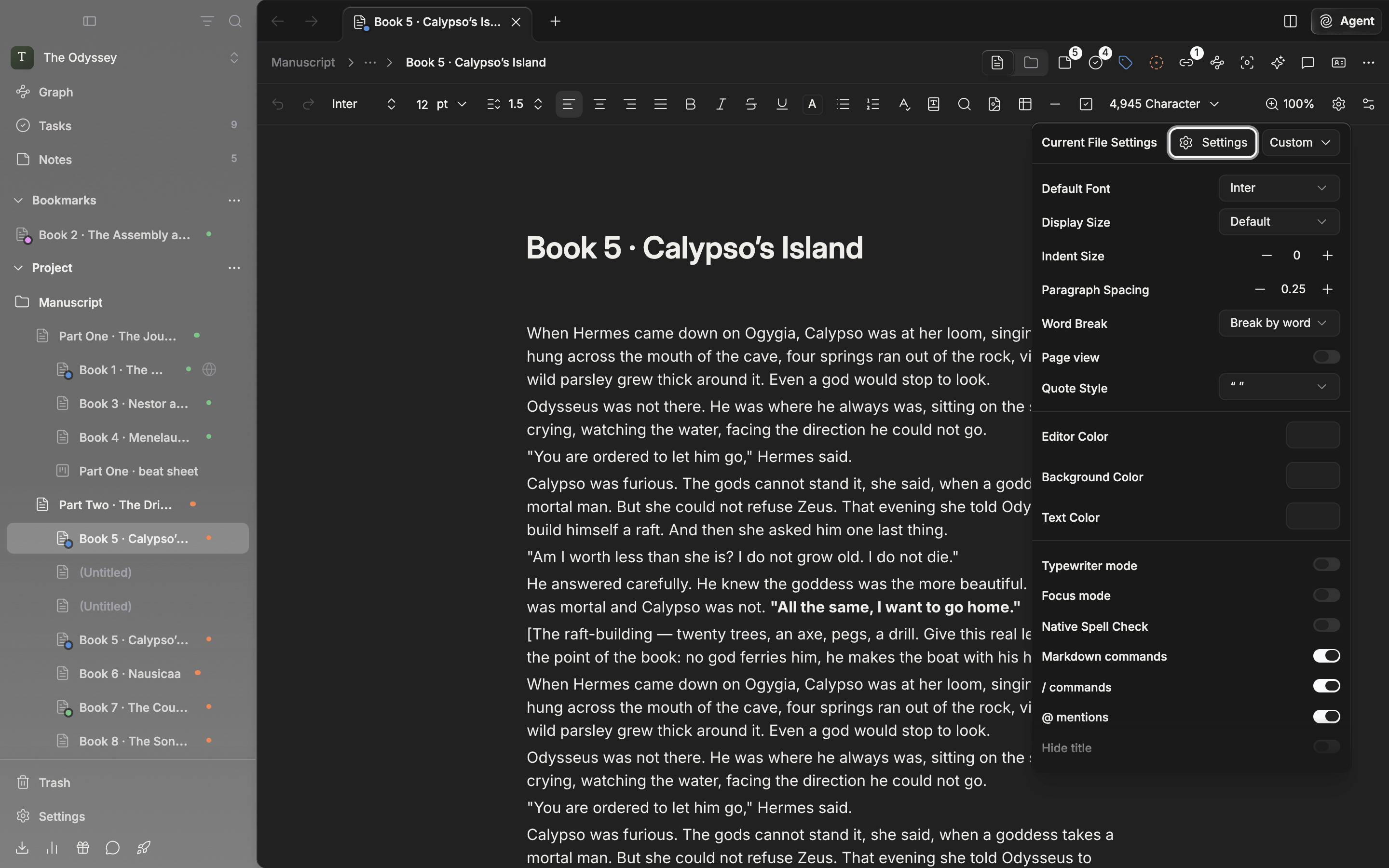1389x868 pixels.
Task: Open the tags icon in header
Action: point(1126,63)
